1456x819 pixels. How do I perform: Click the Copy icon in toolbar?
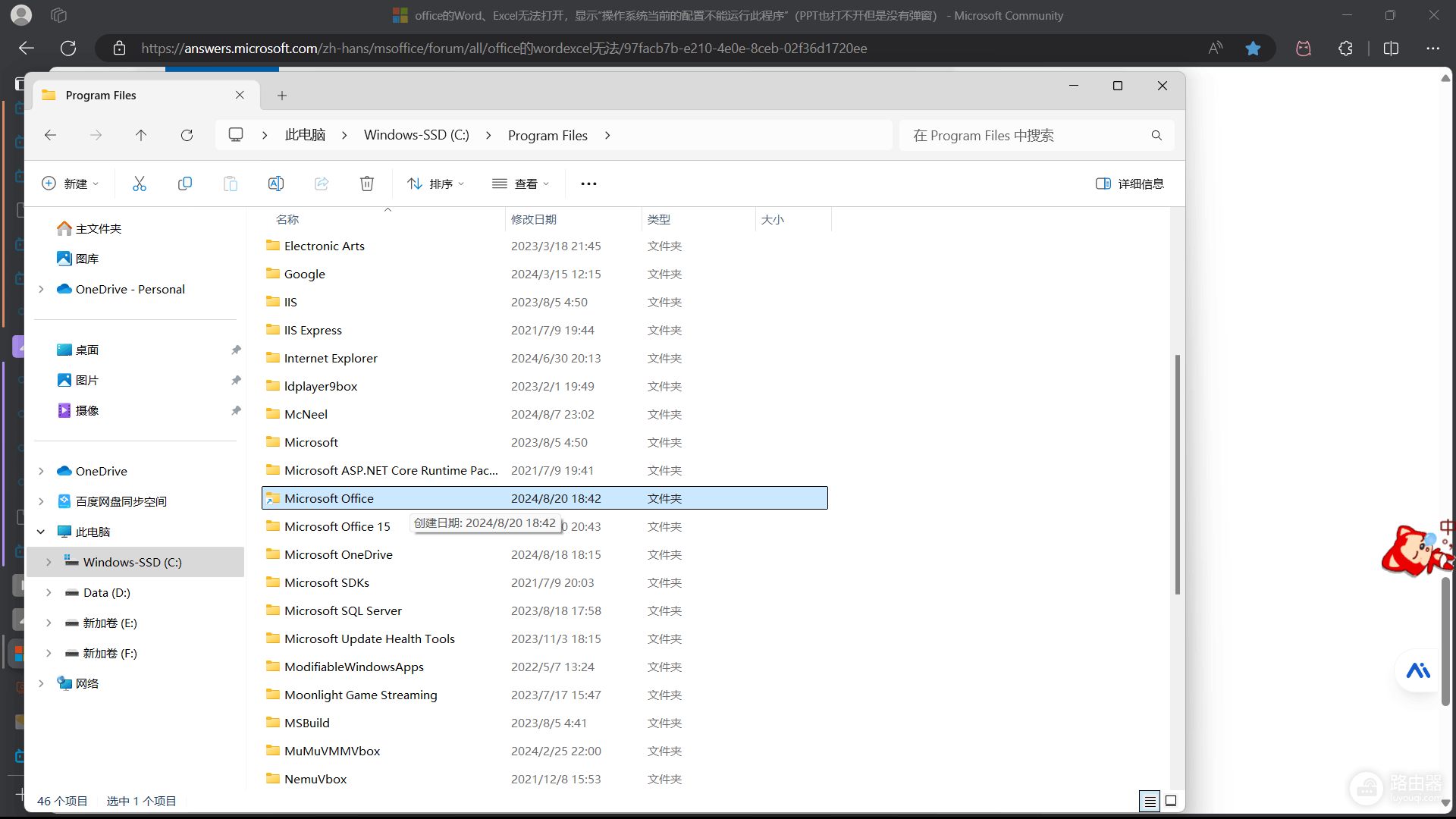(185, 184)
